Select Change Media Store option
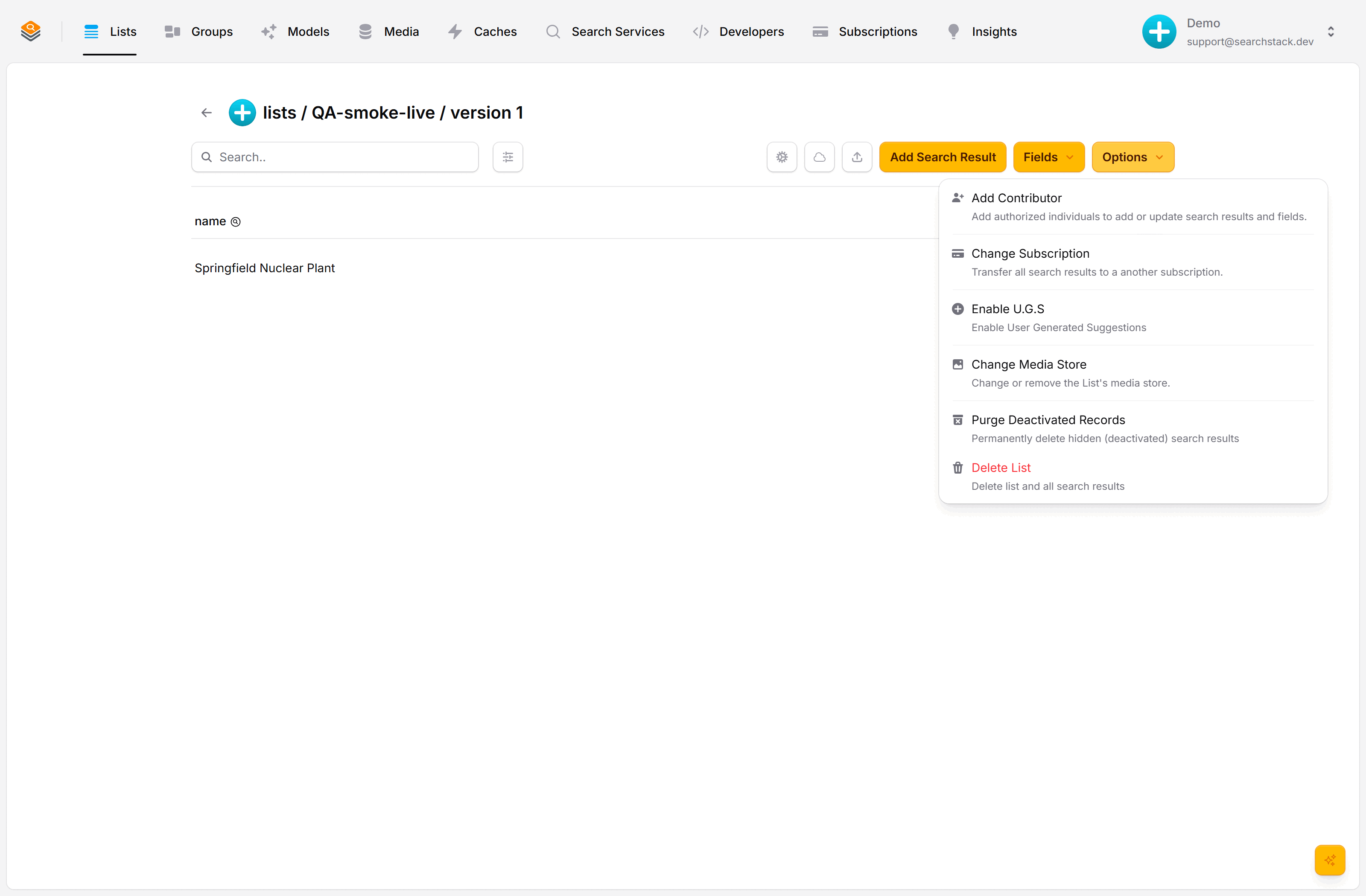The width and height of the screenshot is (1366, 896). [1133, 373]
